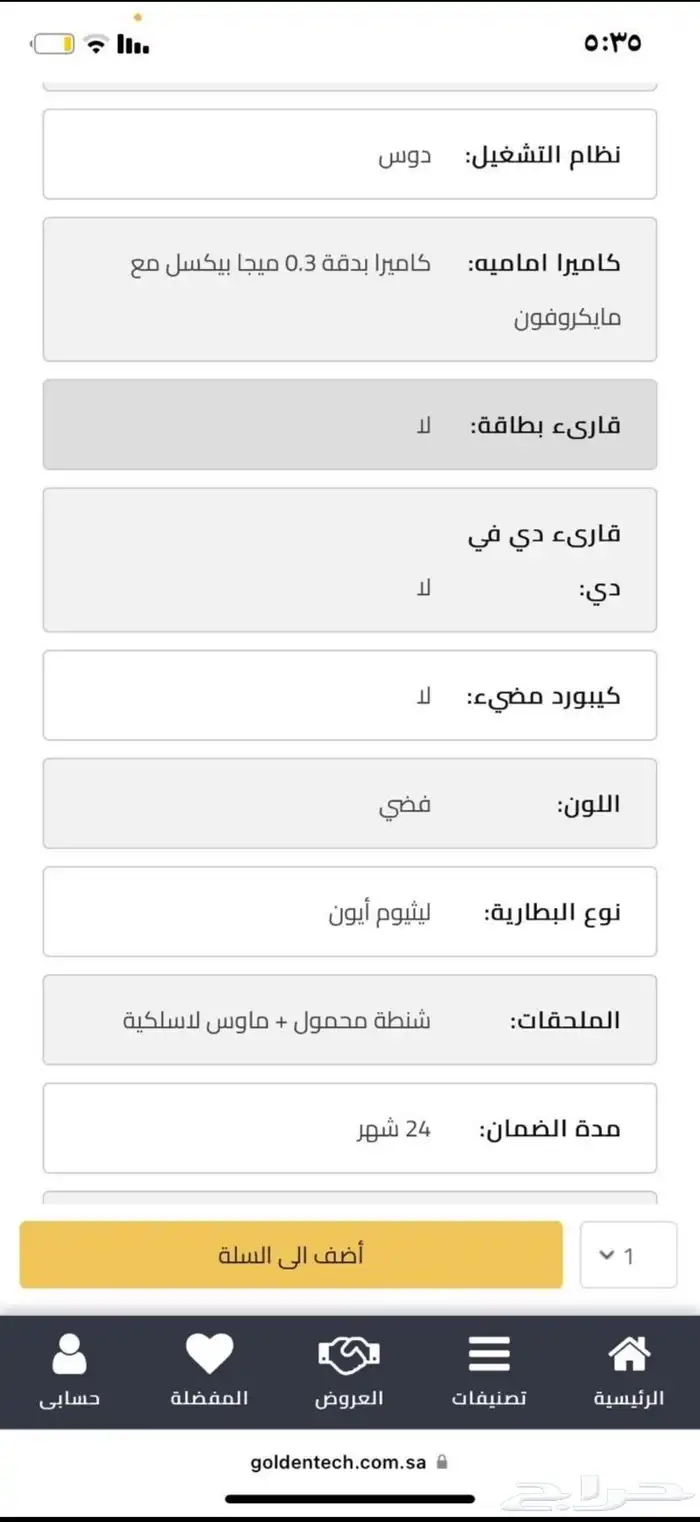
Task: Tap the battery indicator icon
Action: tap(51, 44)
